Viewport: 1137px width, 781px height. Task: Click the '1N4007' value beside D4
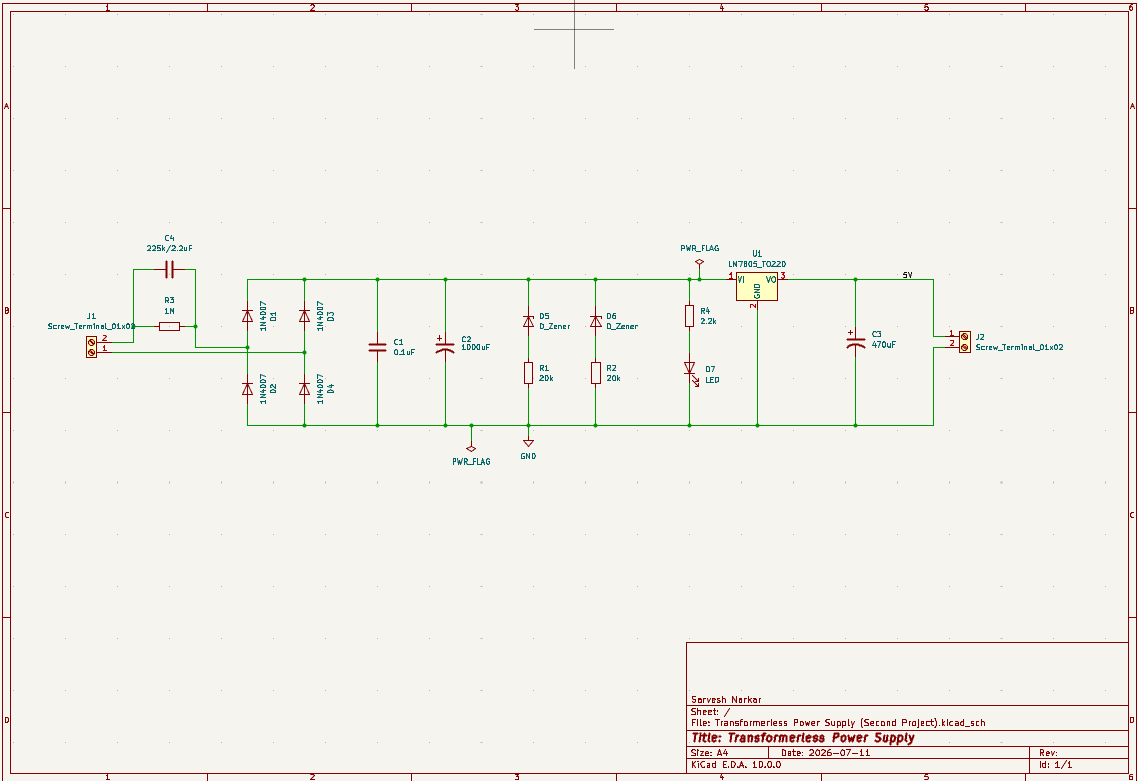click(321, 389)
